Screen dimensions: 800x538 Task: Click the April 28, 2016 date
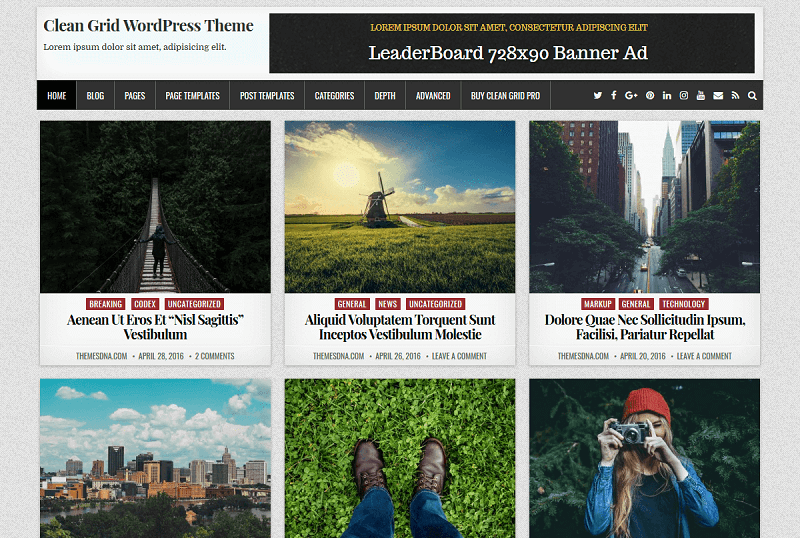click(161, 356)
